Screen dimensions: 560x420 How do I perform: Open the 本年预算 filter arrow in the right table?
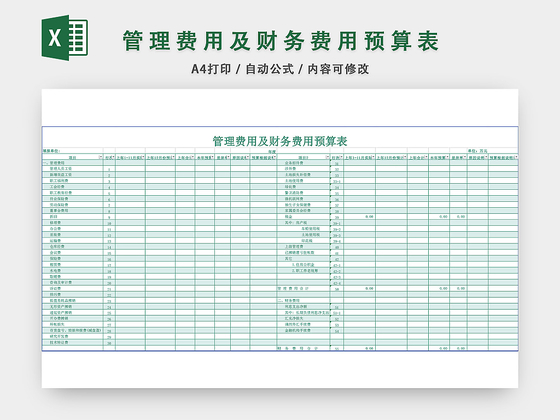pos(448,158)
